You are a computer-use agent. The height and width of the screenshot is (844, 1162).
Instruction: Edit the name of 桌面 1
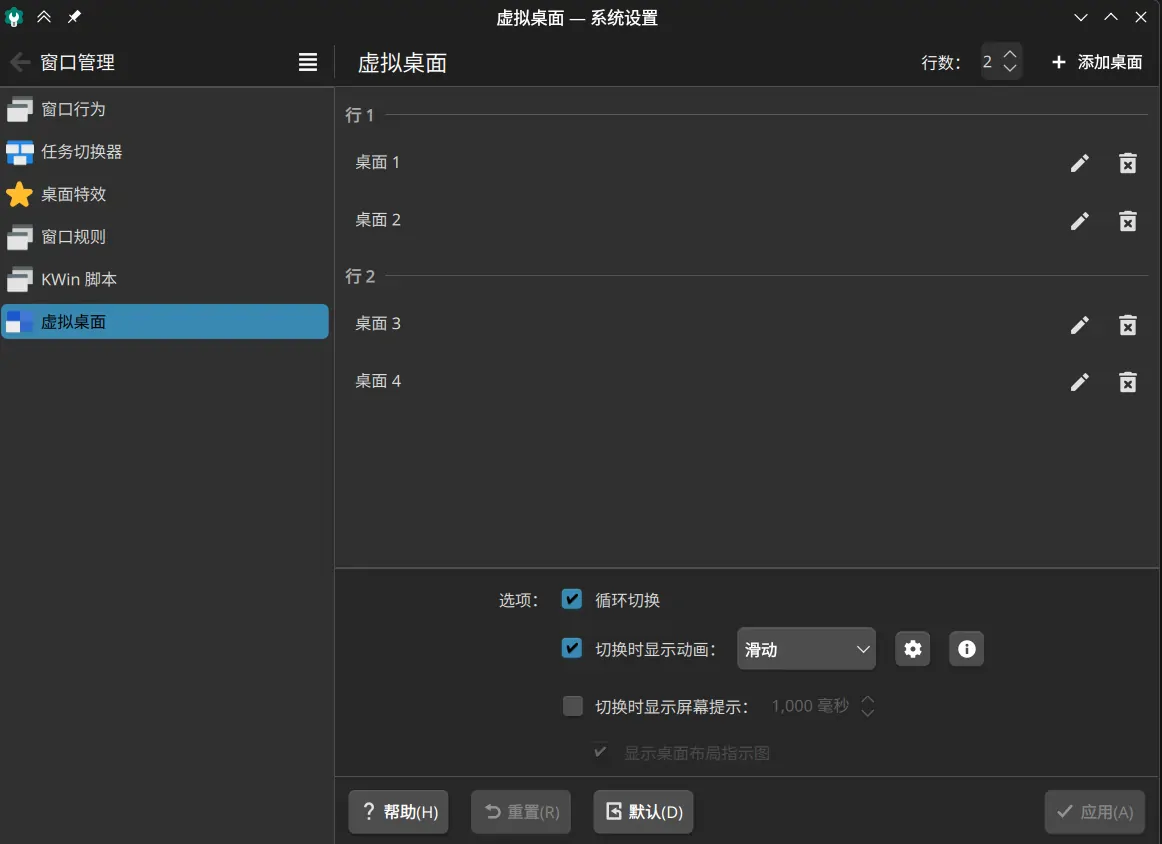coord(1080,163)
